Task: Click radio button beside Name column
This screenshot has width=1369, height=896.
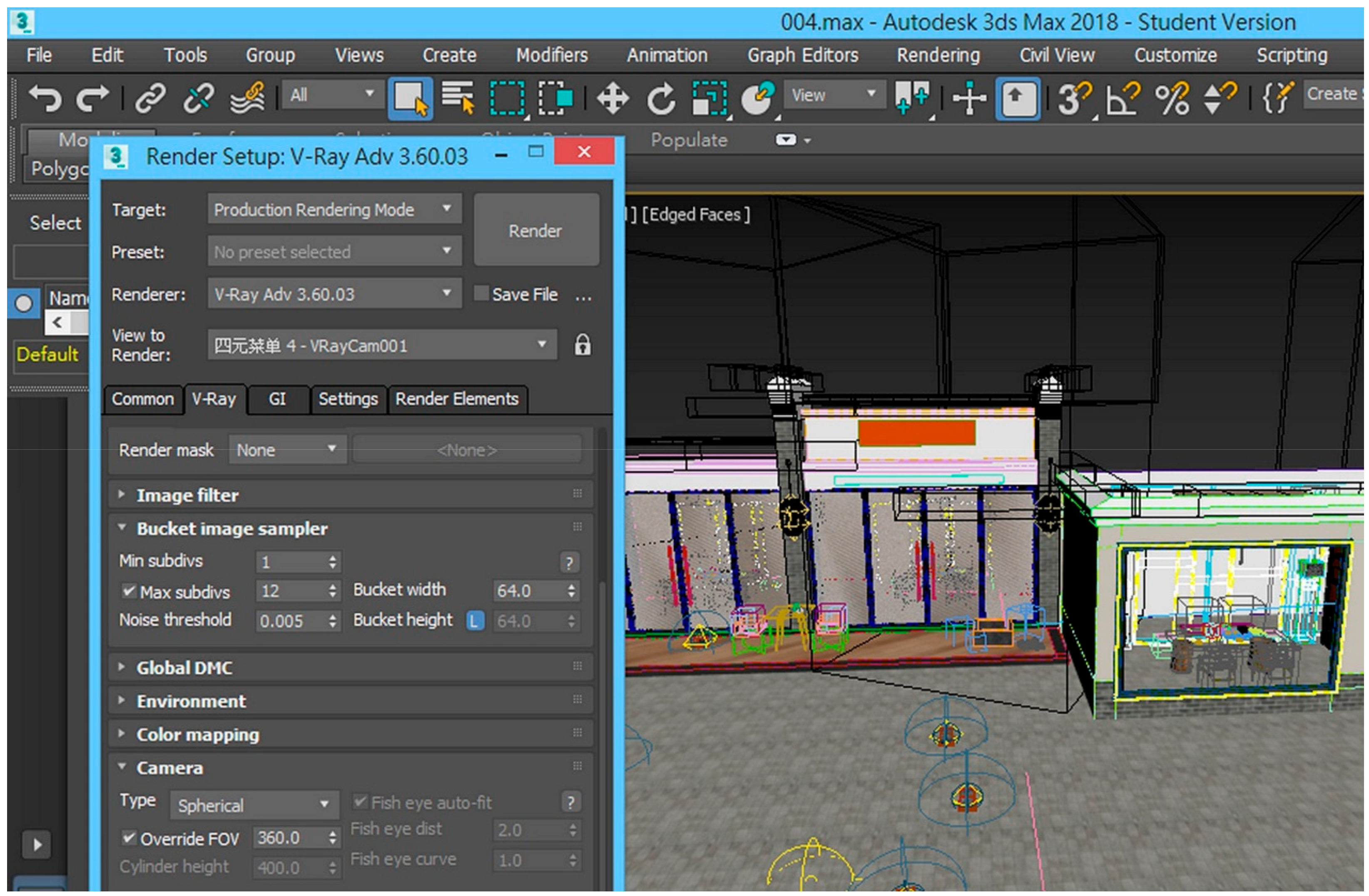Action: coord(24,303)
